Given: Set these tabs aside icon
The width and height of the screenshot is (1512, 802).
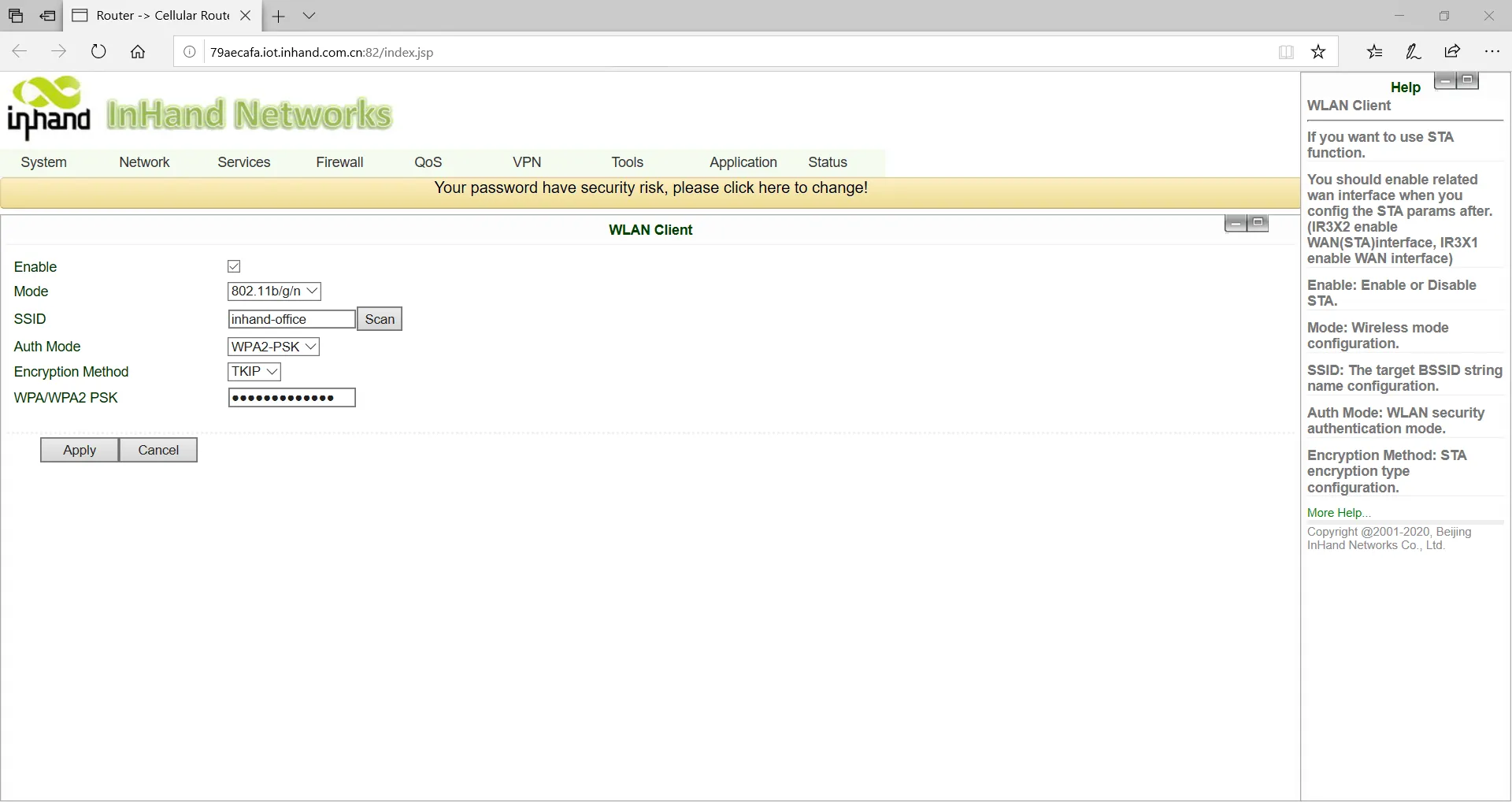Looking at the screenshot, I should point(48,16).
